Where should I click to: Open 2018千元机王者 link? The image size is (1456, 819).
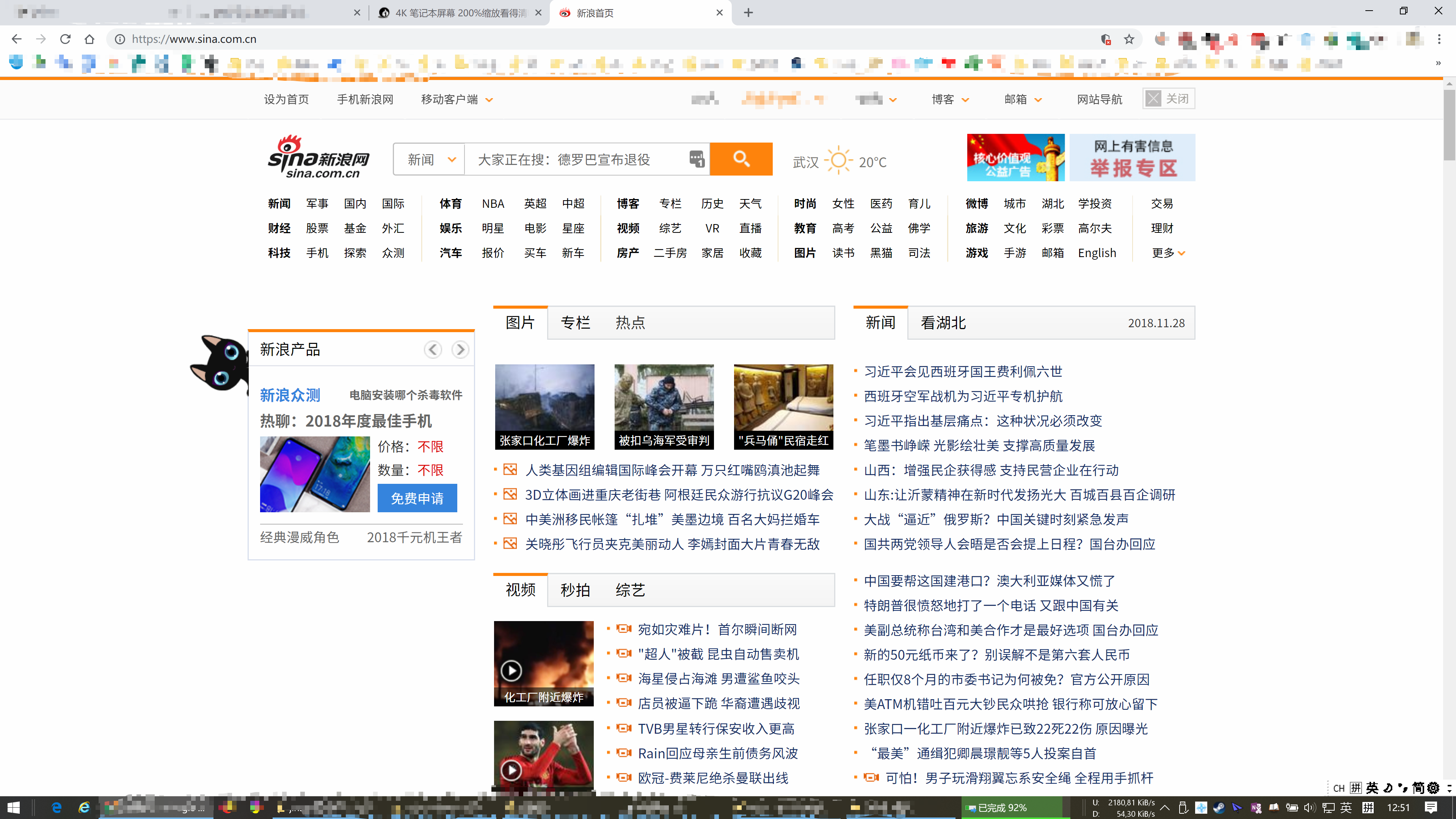414,537
